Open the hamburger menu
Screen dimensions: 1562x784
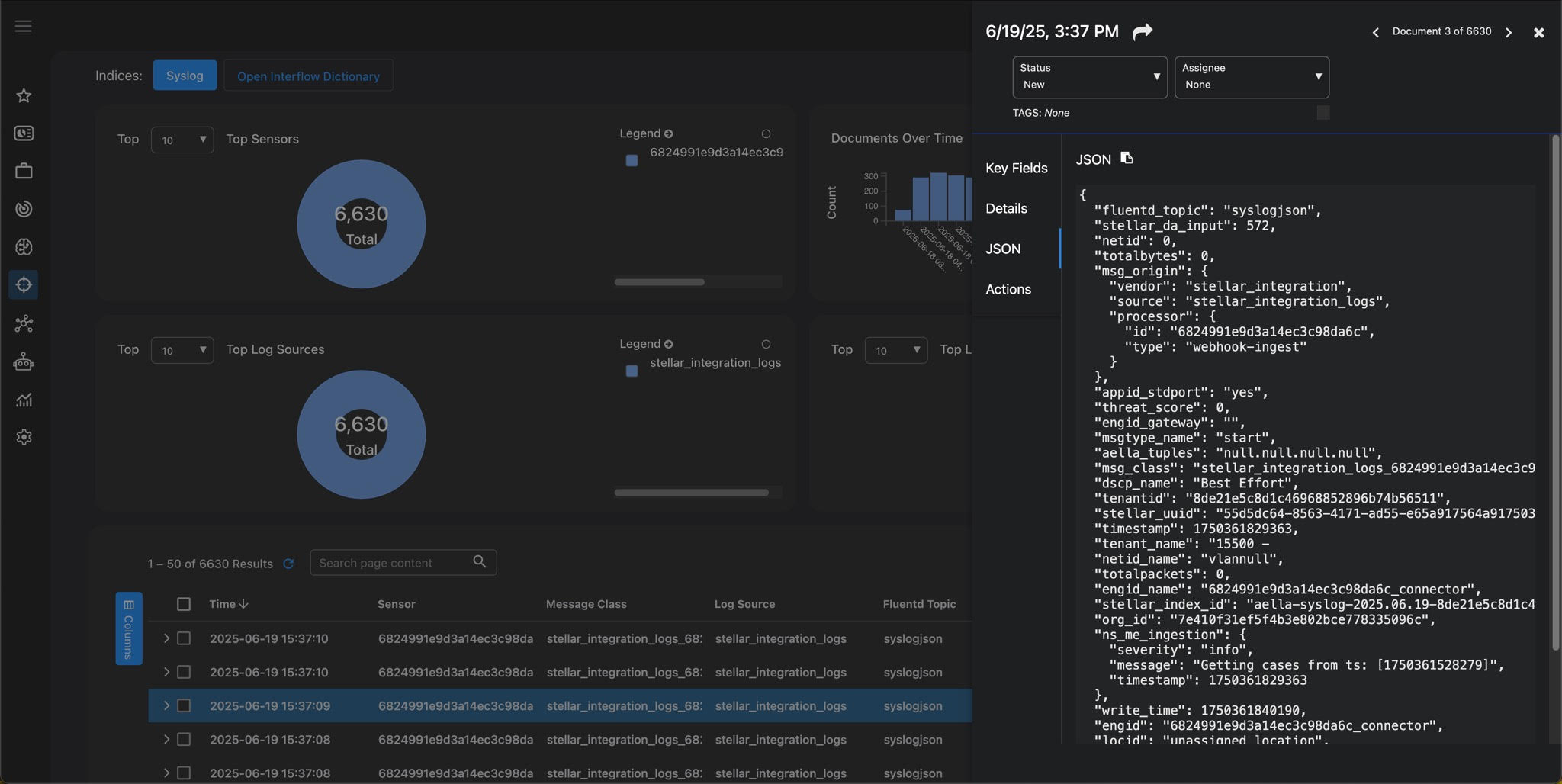point(24,26)
